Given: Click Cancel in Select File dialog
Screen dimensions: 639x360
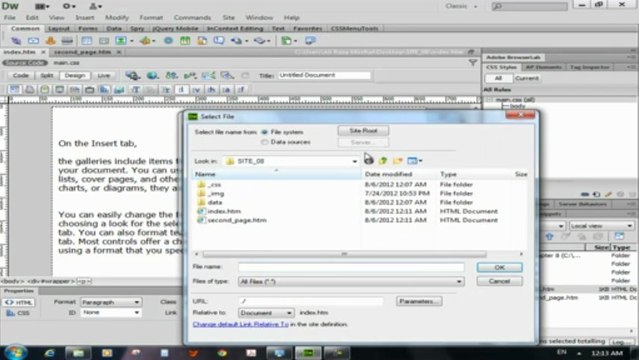Looking at the screenshot, I should 500,281.
